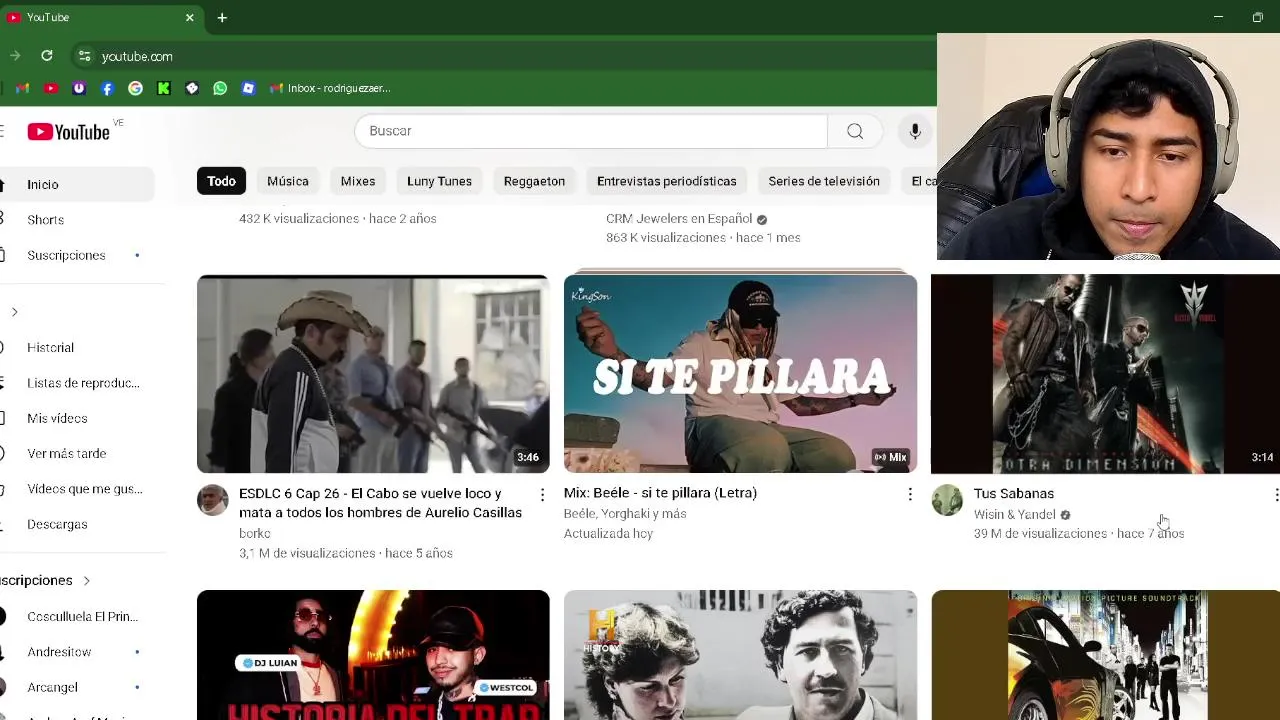Viewport: 1280px width, 720px height.
Task: Open Mis vídeos in the sidebar
Action: pos(77,418)
